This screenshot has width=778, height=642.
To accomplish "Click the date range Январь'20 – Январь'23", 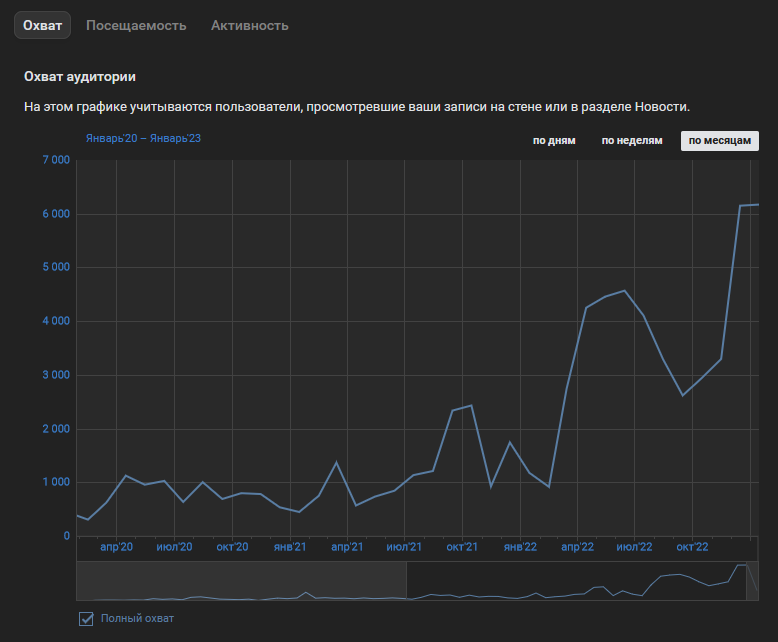I will tap(143, 138).
